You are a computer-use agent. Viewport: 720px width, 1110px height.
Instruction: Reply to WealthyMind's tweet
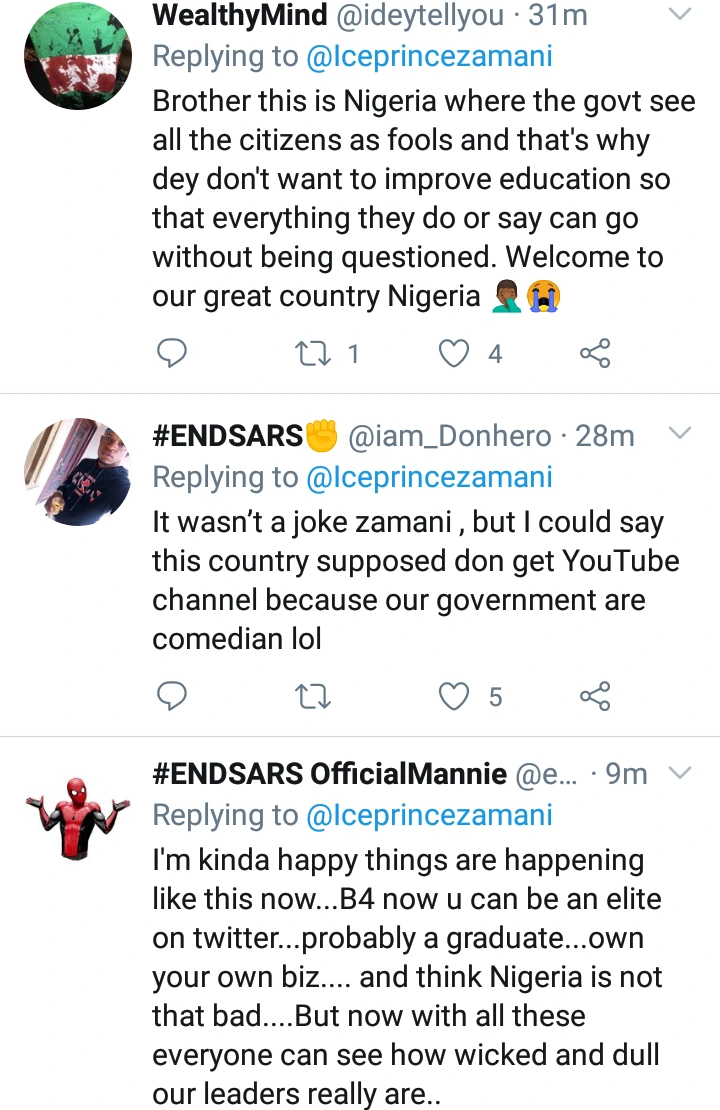[x=173, y=353]
